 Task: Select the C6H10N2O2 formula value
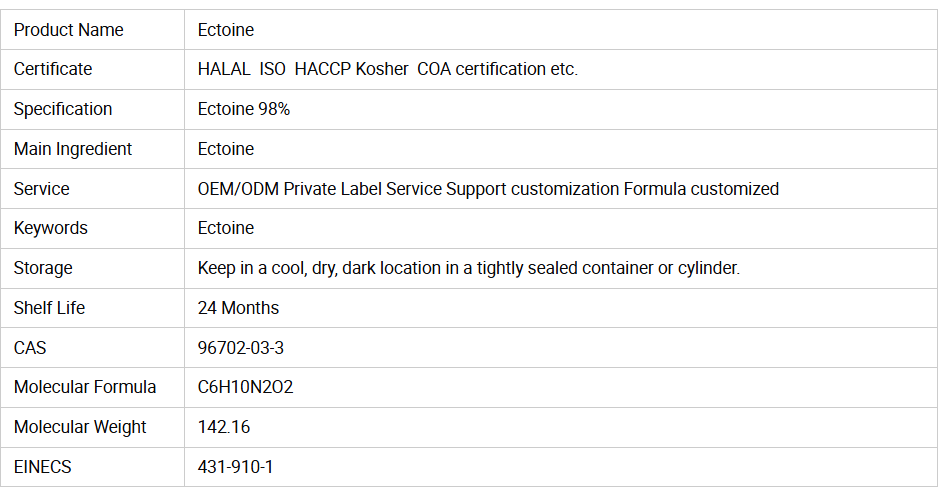246,387
